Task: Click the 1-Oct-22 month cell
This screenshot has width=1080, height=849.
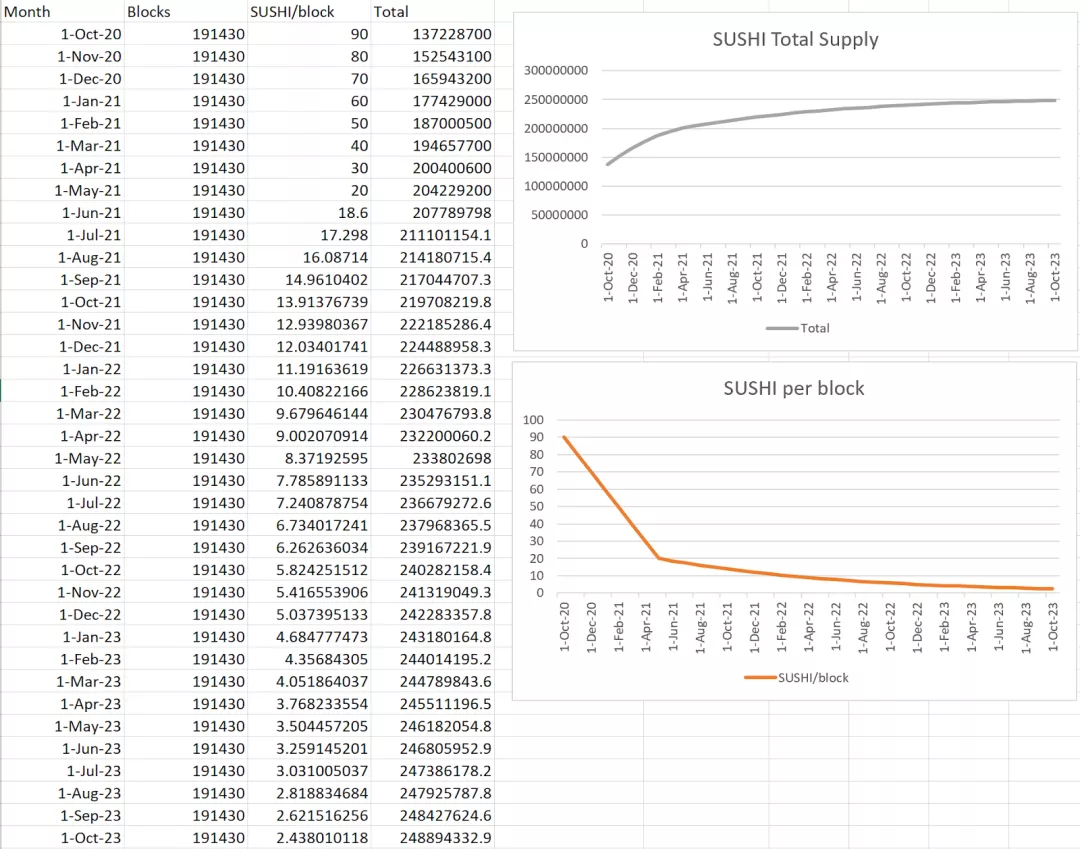Action: (62, 570)
